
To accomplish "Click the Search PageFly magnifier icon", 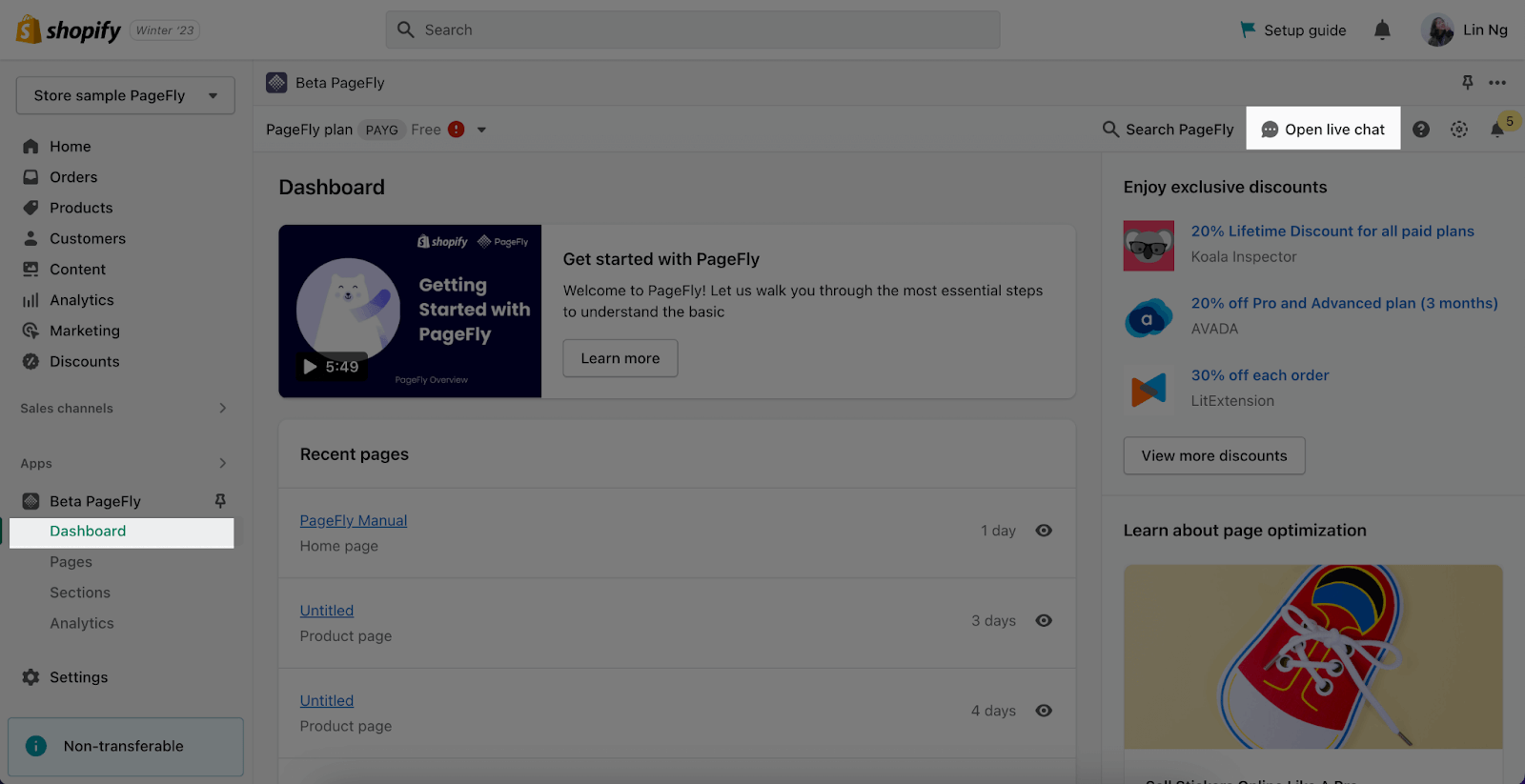I will [1110, 129].
